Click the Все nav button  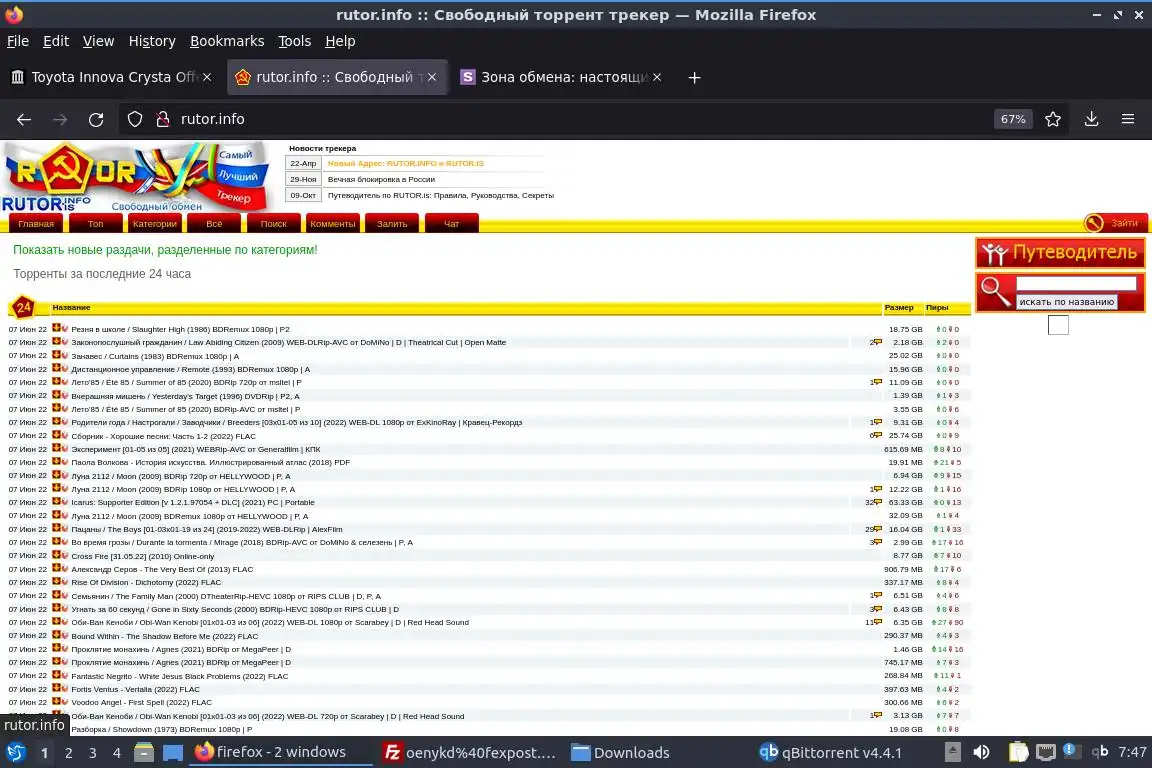click(x=214, y=223)
